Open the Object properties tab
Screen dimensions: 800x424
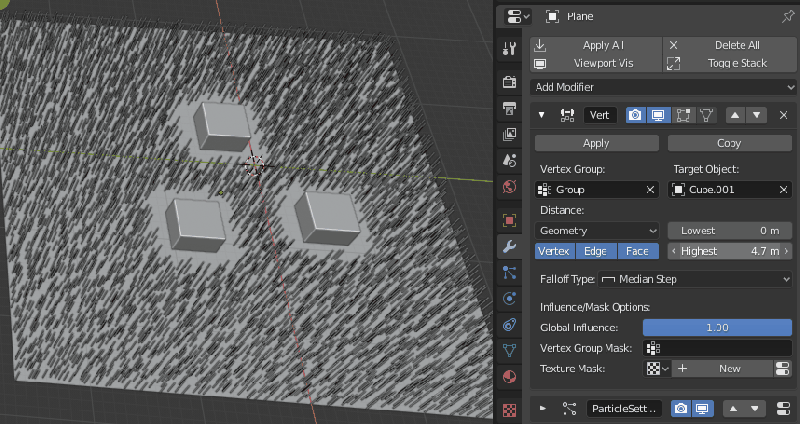pyautogui.click(x=509, y=220)
